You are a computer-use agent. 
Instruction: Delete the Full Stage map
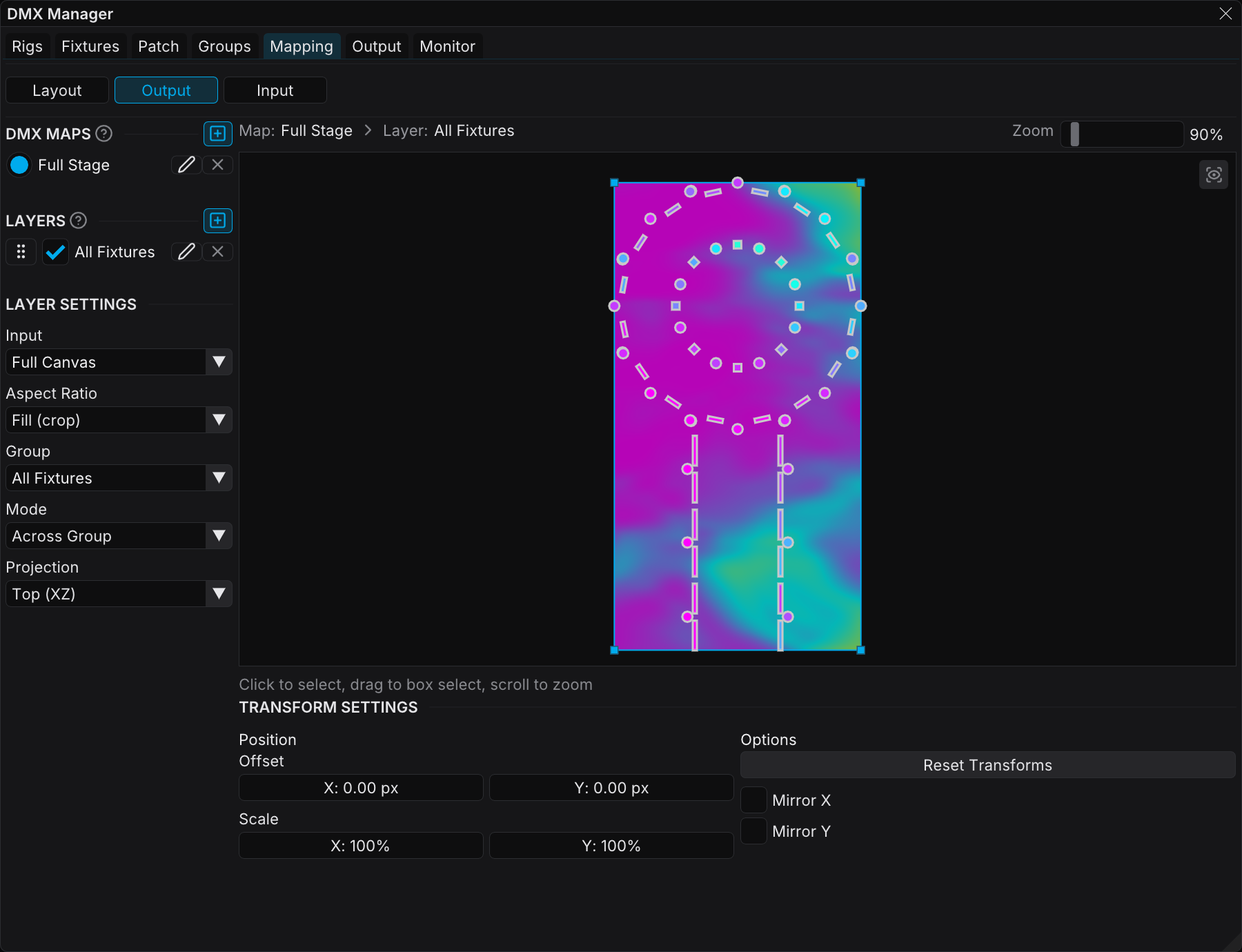click(x=217, y=165)
